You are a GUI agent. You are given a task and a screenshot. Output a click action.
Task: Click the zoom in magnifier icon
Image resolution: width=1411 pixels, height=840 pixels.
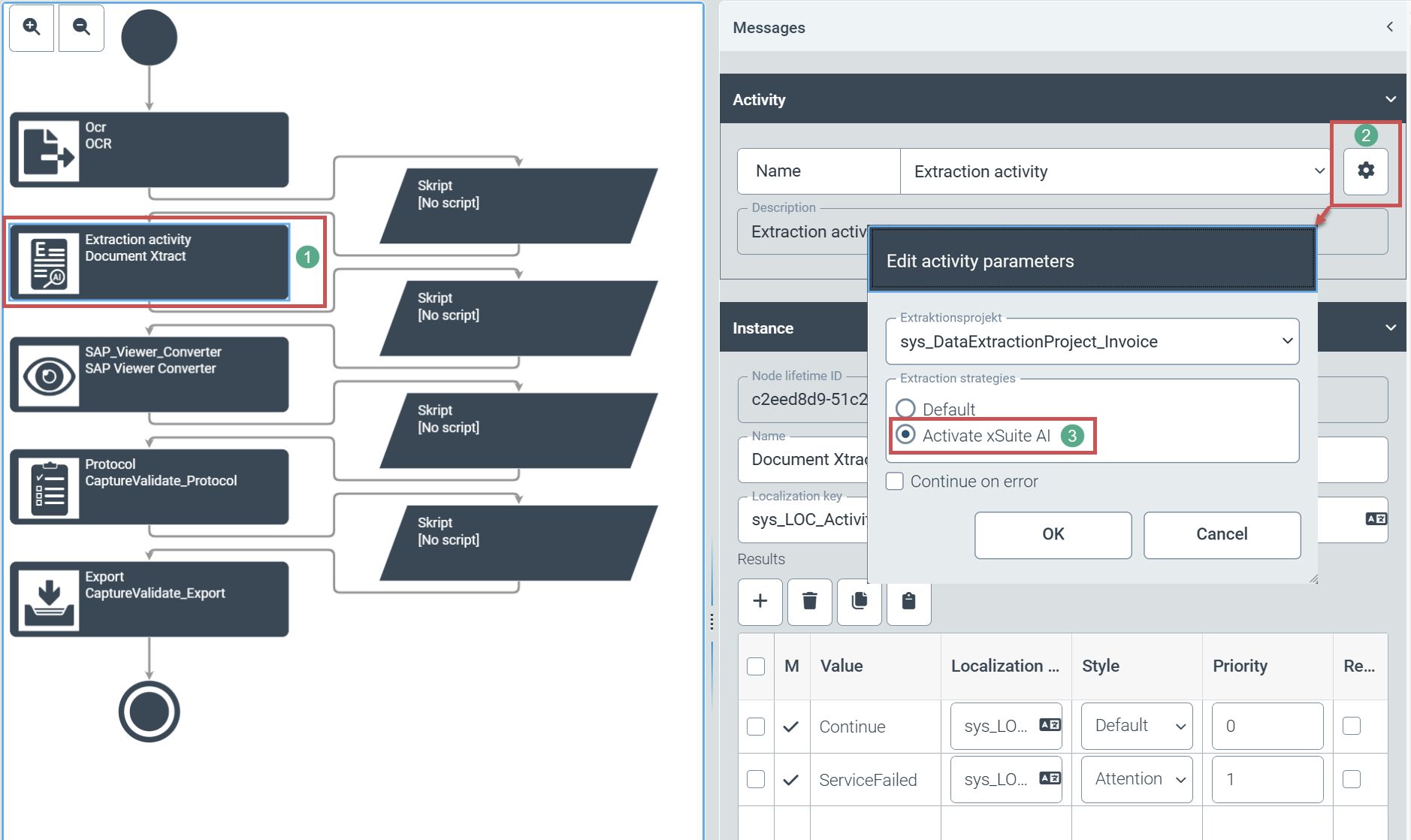click(32, 27)
